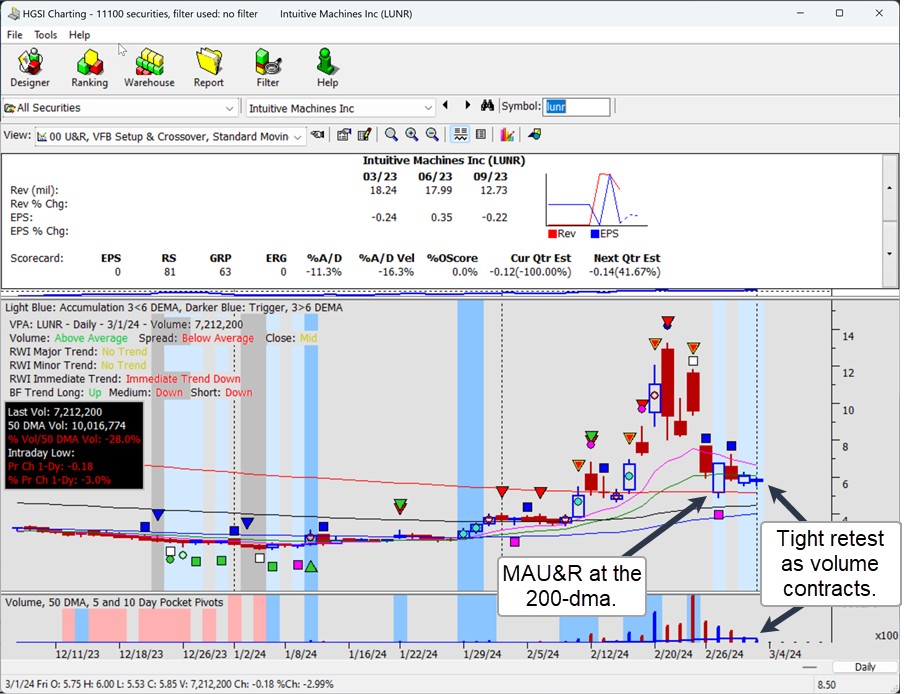904x694 pixels.
Task: Click the plain magnifier zoom icon
Action: pyautogui.click(x=391, y=135)
